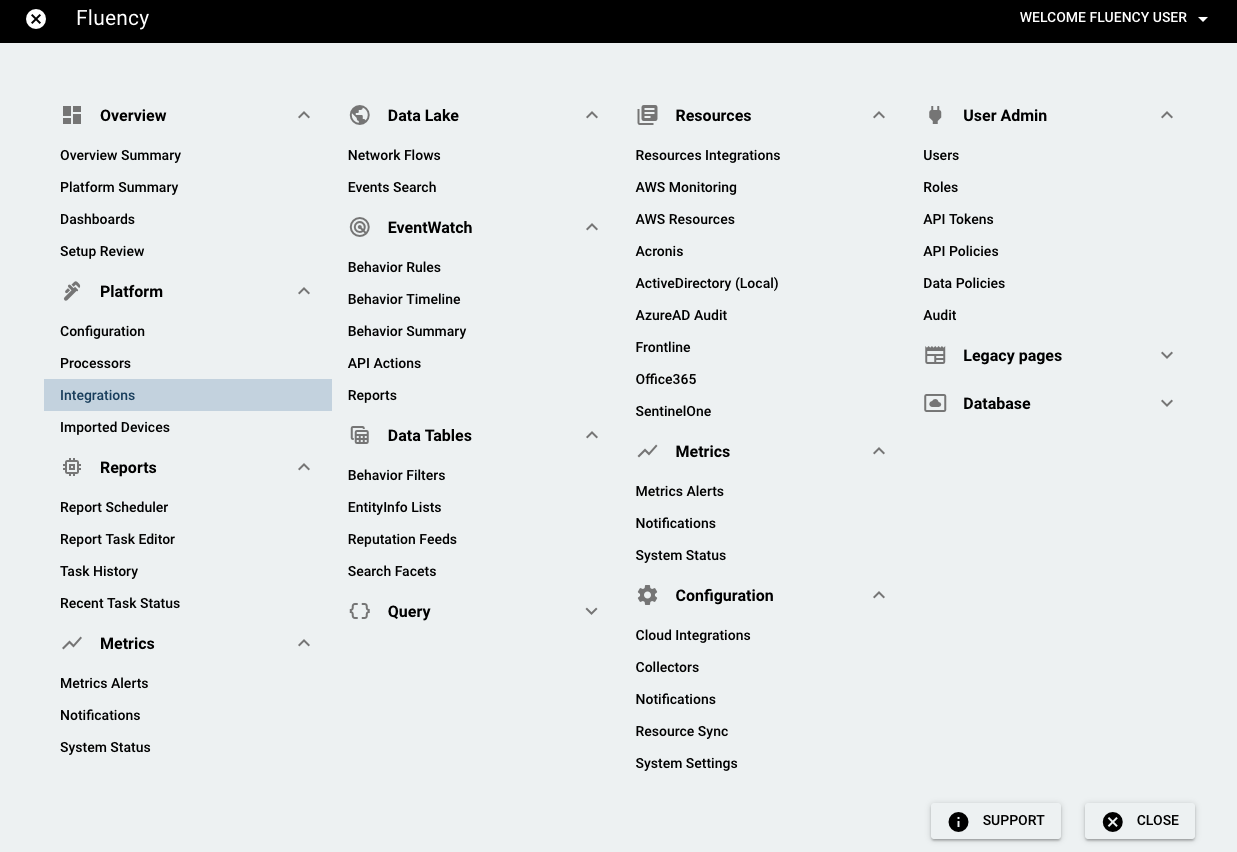This screenshot has height=852, width=1237.
Task: Click the Metrics trend icon under Resources column
Action: (x=647, y=451)
